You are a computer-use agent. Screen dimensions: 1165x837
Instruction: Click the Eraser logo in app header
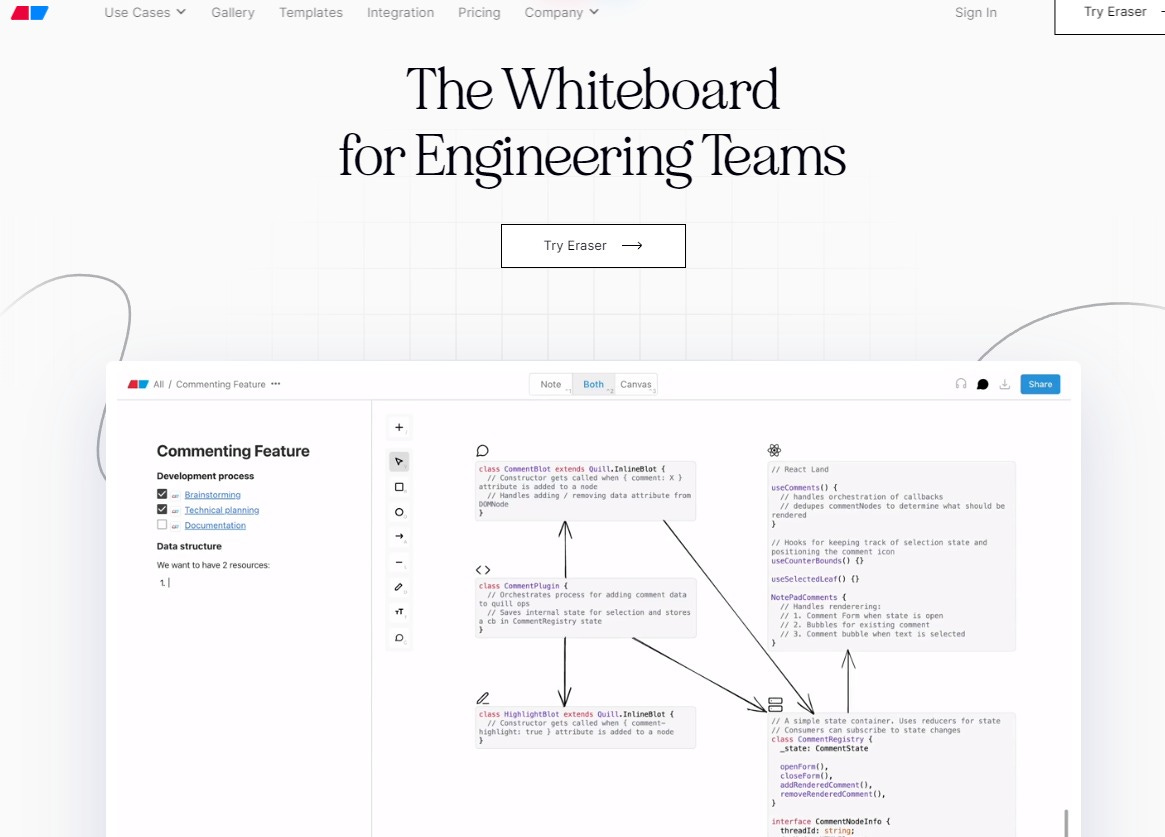(x=138, y=384)
